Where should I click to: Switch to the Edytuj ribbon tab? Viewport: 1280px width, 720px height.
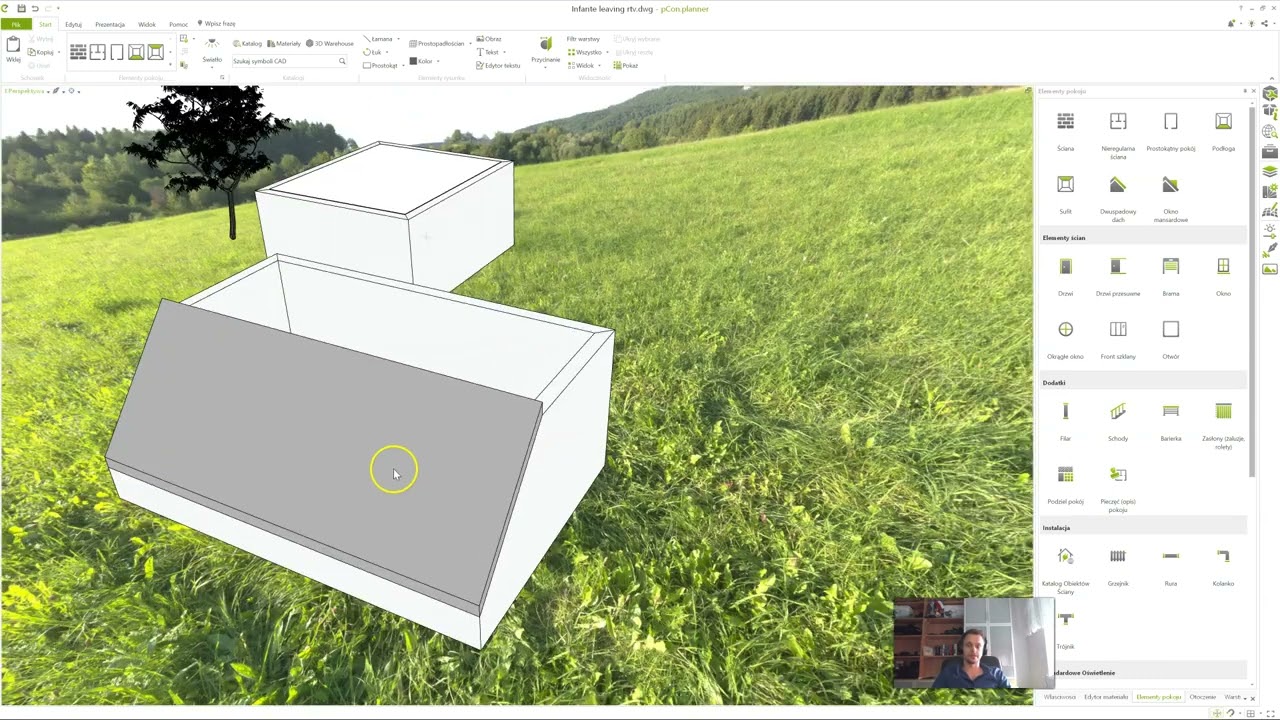coord(73,24)
